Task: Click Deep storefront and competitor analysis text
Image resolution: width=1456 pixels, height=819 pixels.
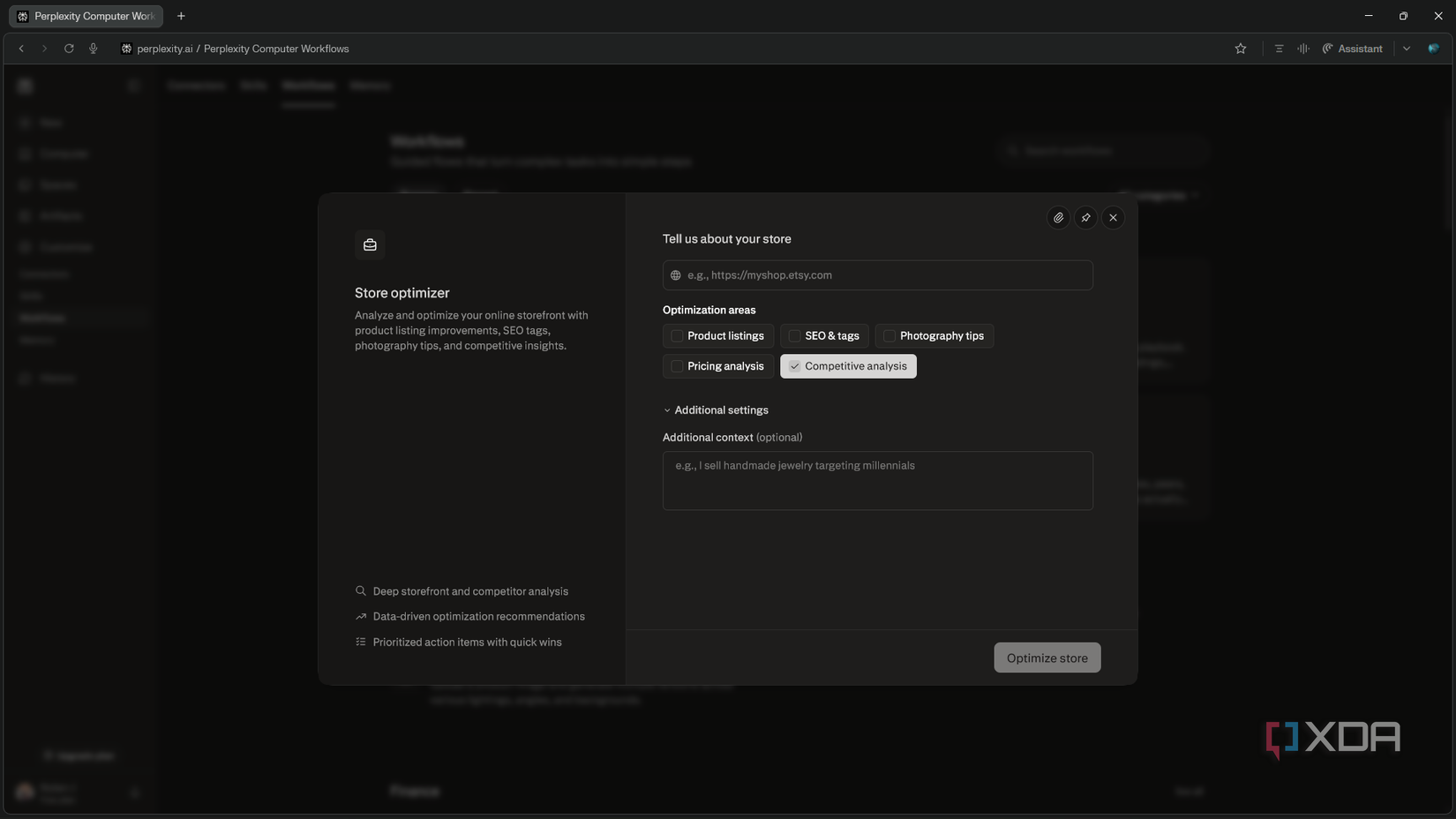Action: coord(470,591)
